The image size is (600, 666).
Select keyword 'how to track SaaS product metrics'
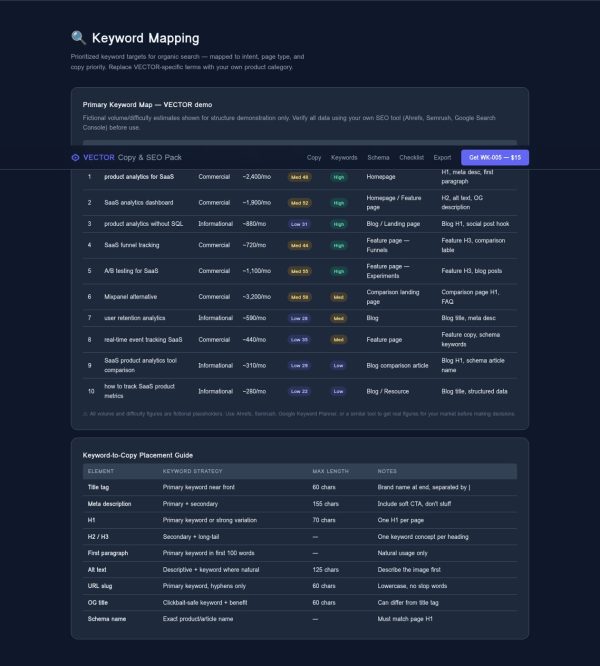139,391
